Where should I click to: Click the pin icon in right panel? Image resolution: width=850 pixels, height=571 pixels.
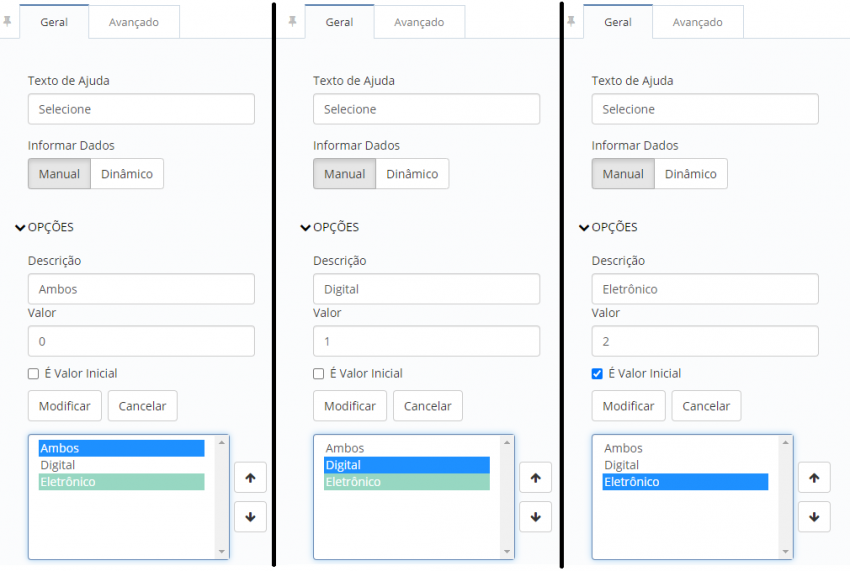click(571, 22)
